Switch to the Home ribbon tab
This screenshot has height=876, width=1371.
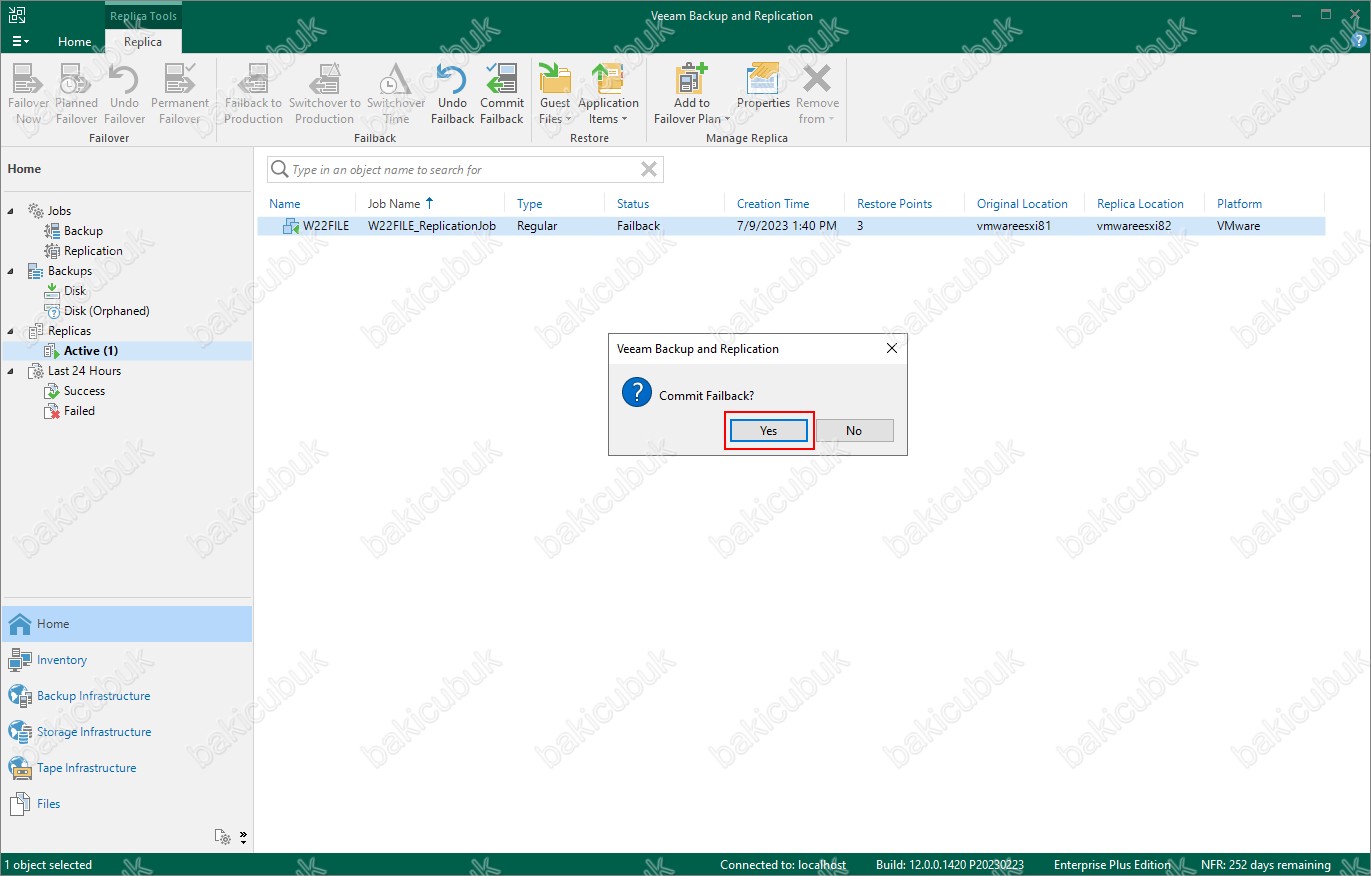pyautogui.click(x=74, y=42)
